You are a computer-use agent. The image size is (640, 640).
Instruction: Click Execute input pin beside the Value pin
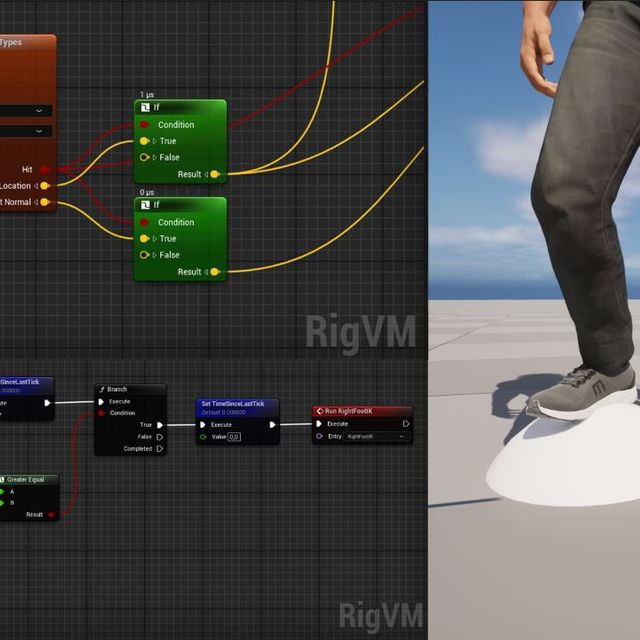pos(203,425)
